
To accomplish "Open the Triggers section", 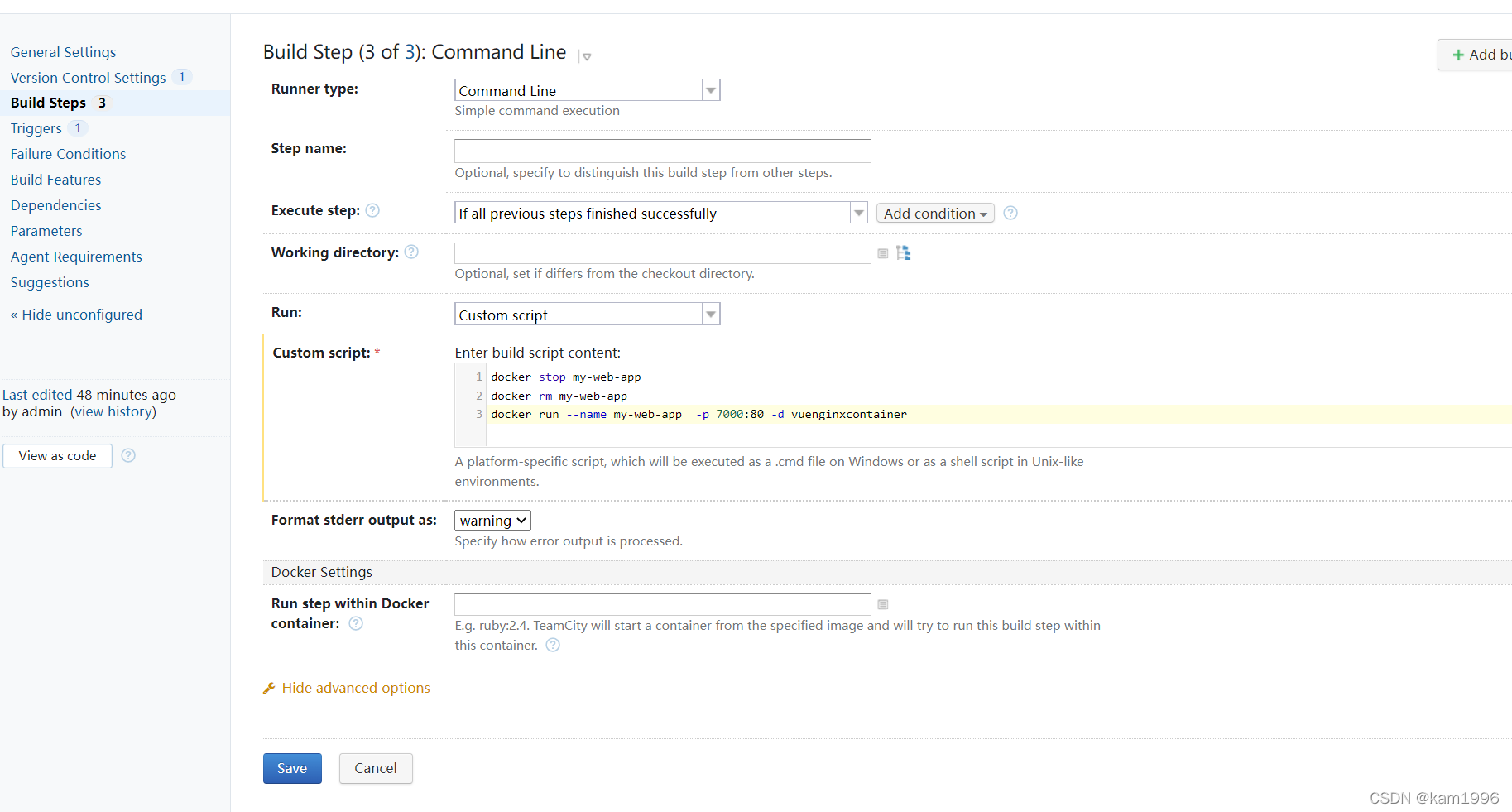I will [36, 128].
